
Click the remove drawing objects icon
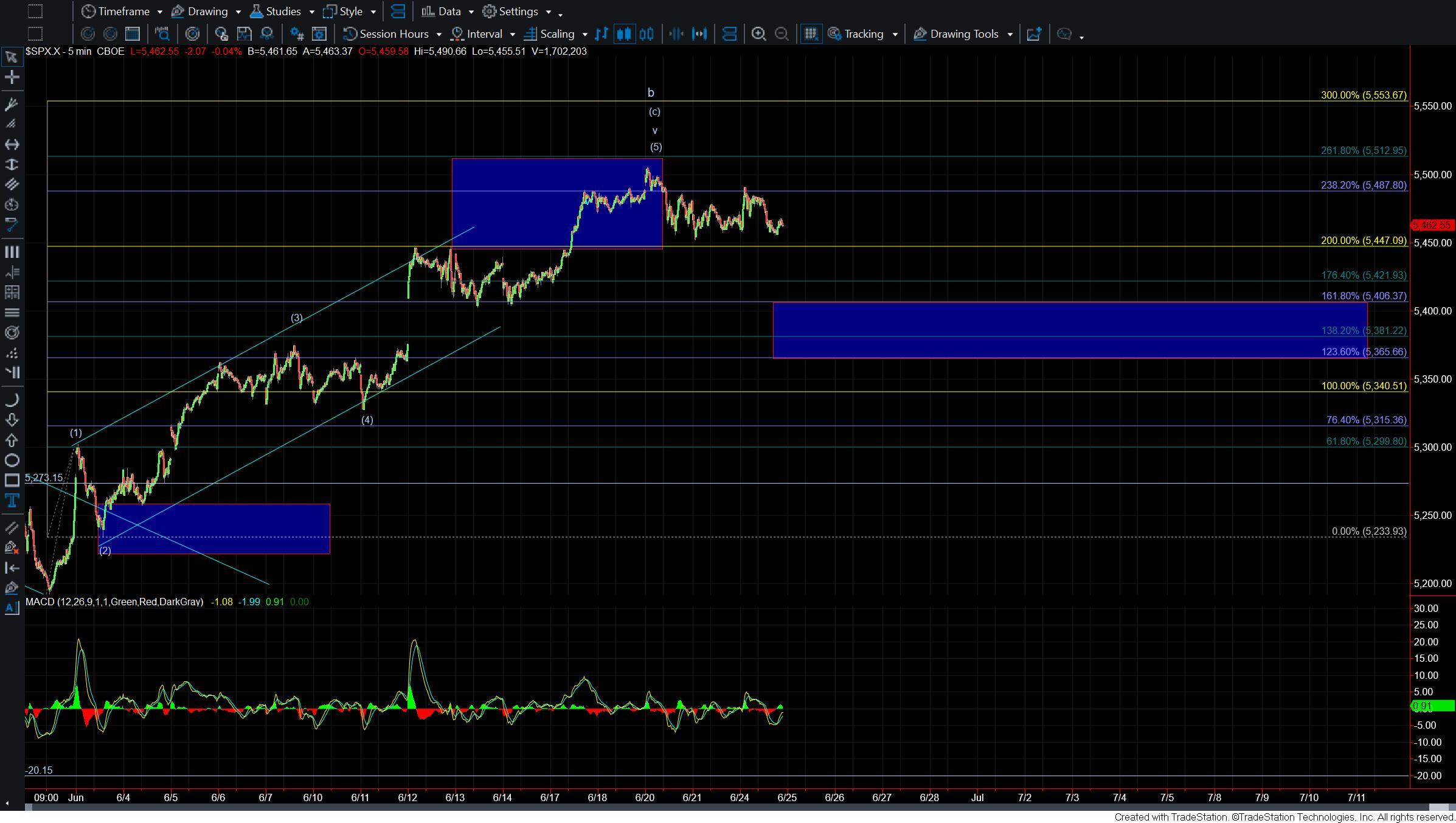pos(11,547)
